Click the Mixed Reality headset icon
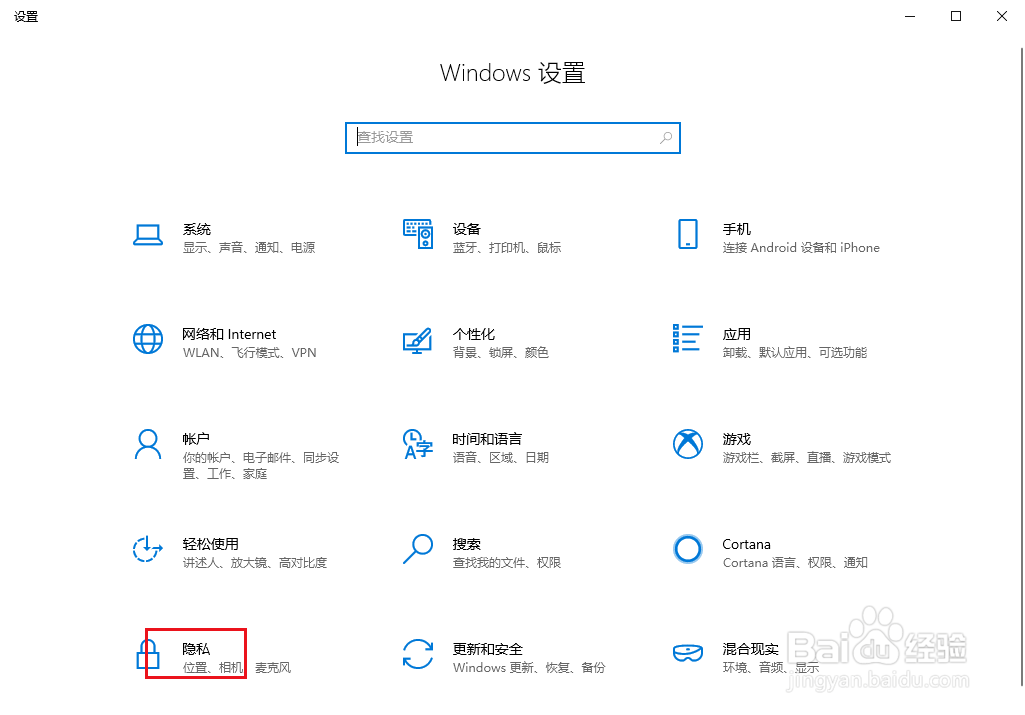1025x715 pixels. [688, 653]
